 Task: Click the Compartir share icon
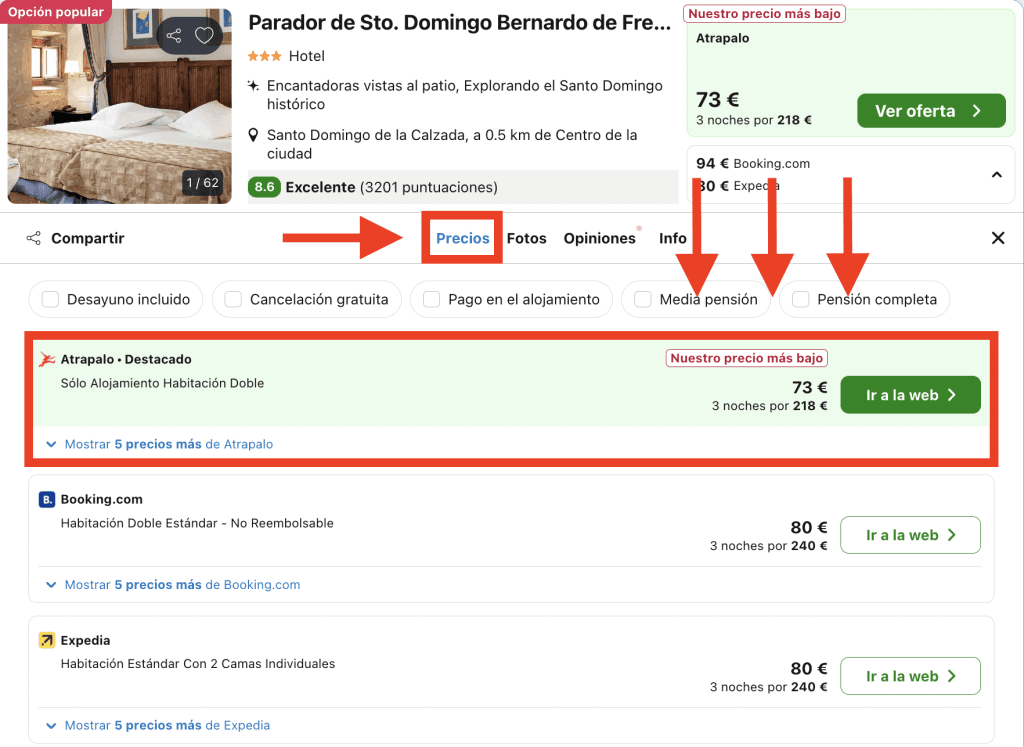tap(34, 238)
